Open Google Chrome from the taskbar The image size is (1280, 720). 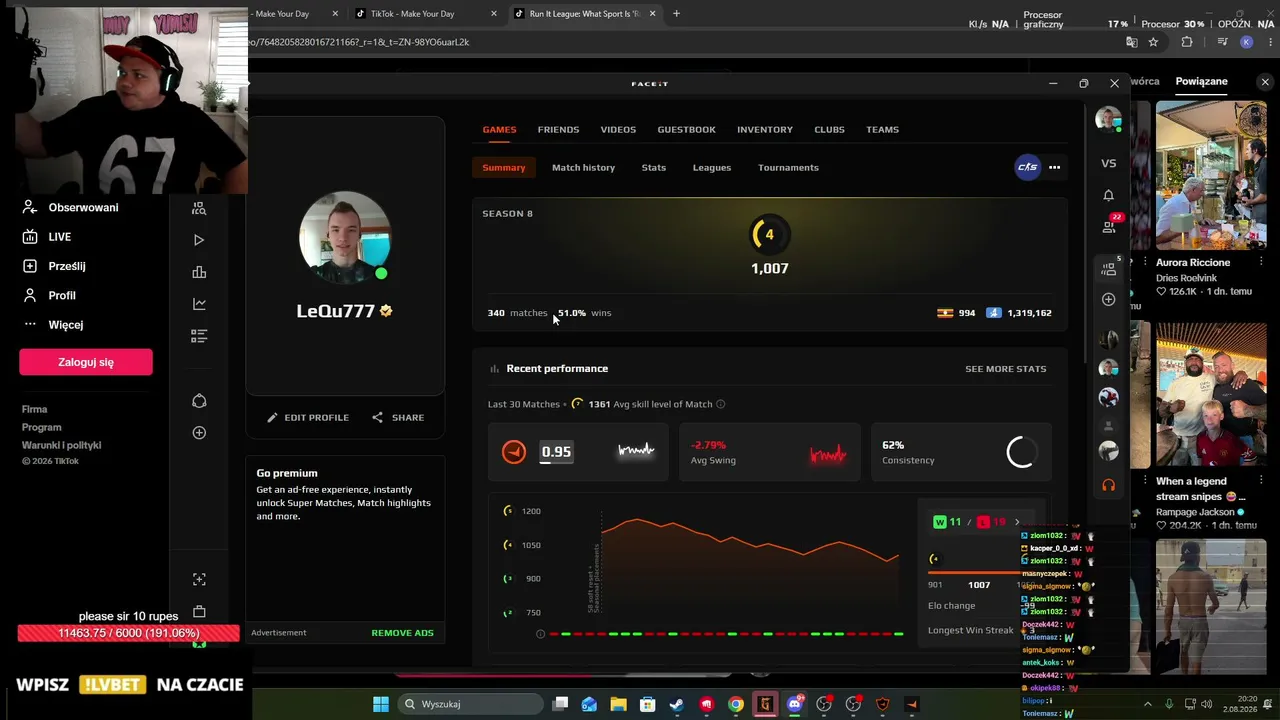click(736, 704)
